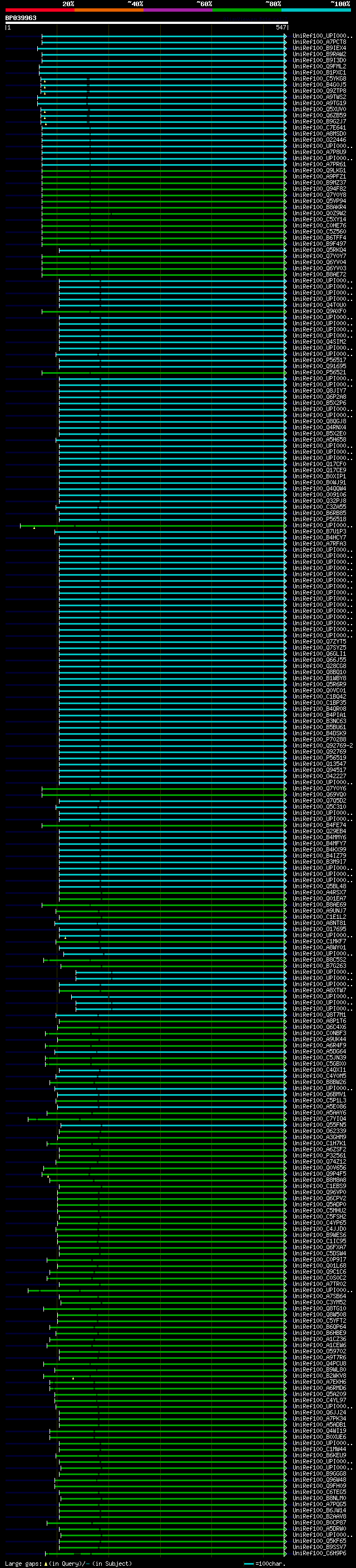
Task: Select hit label UniRef100_C0HE76
Action: click(319, 225)
